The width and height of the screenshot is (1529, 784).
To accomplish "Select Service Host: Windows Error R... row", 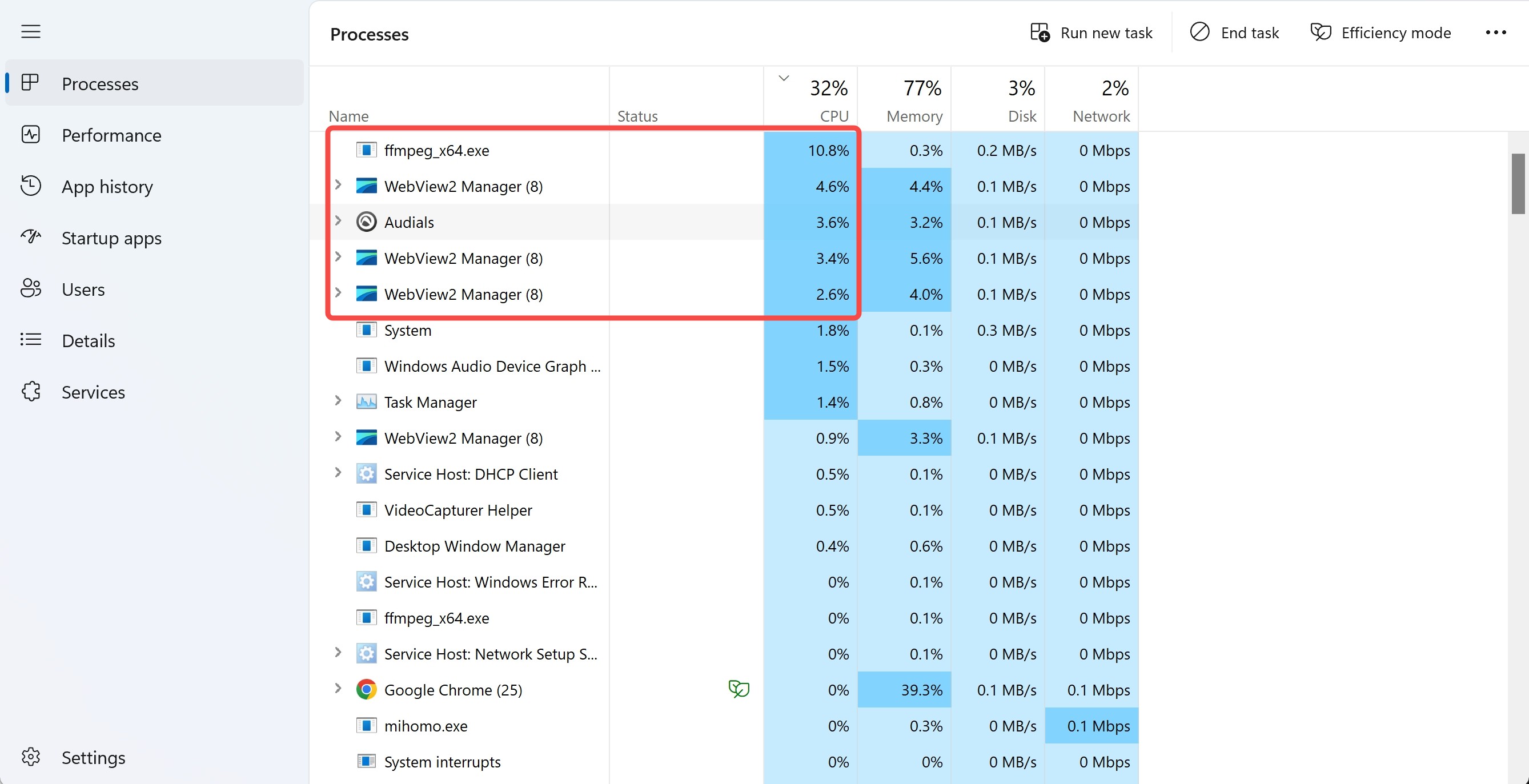I will pyautogui.click(x=724, y=582).
